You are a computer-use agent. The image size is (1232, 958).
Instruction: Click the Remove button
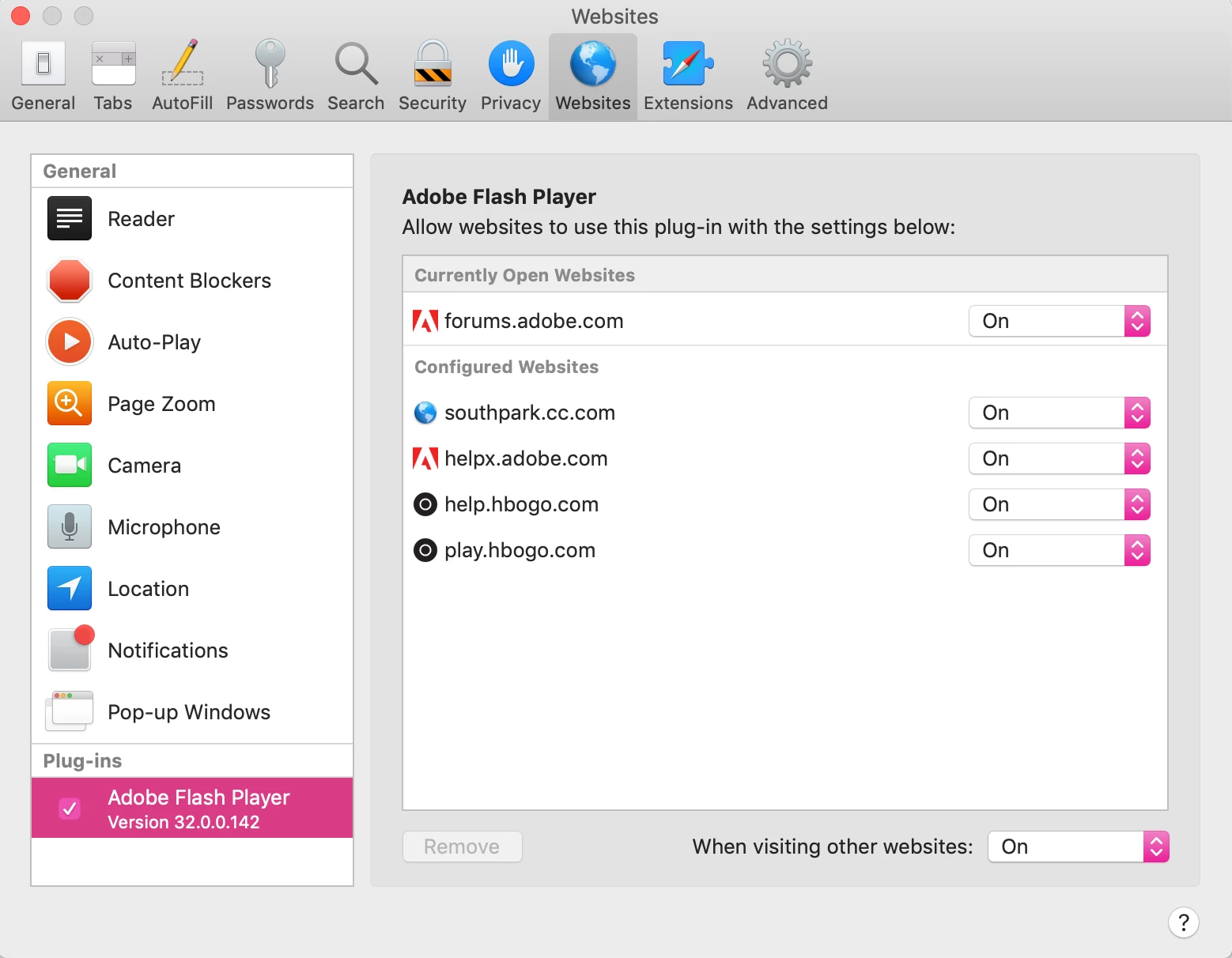point(462,847)
